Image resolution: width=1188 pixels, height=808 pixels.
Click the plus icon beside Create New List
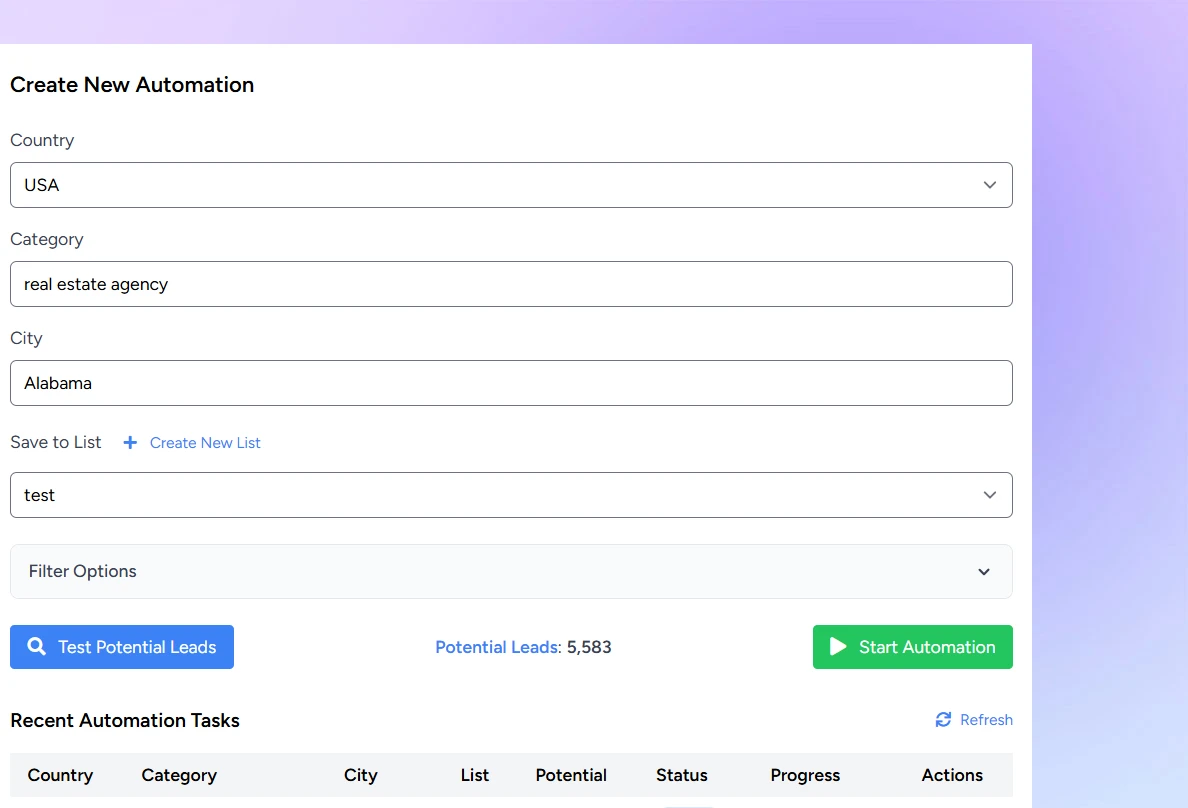(130, 443)
